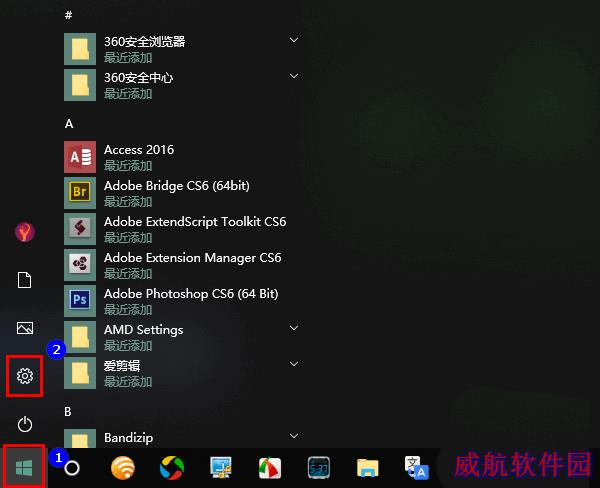Select 'Adobe Photoshop CS6 (64 Bit)' label
This screenshot has width=600, height=488.
(x=191, y=294)
